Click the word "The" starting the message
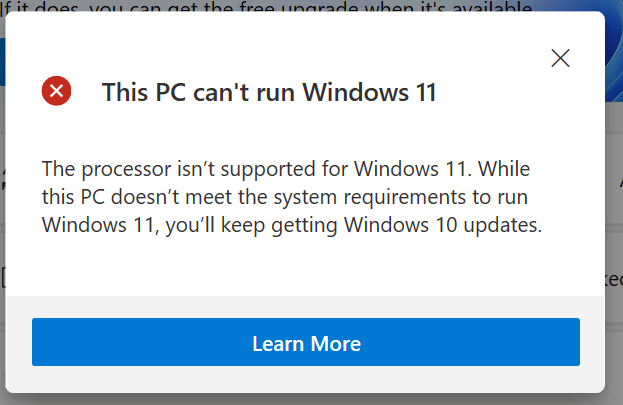Viewport: 623px width, 405px height. (57, 164)
